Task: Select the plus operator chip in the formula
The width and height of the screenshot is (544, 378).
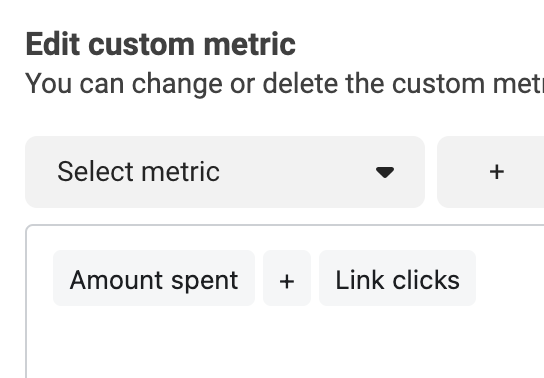Action: [287, 278]
